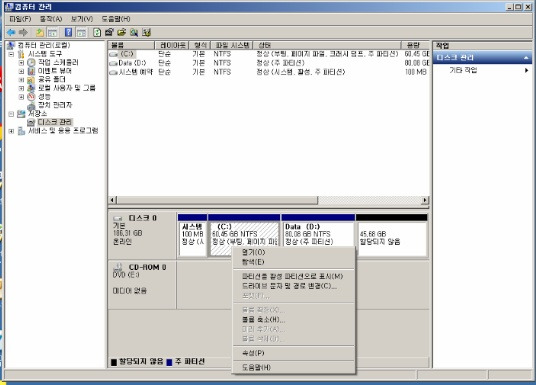Image resolution: width=536 pixels, height=385 pixels.
Task: Sort by the 상태 column header
Action: coord(326,45)
